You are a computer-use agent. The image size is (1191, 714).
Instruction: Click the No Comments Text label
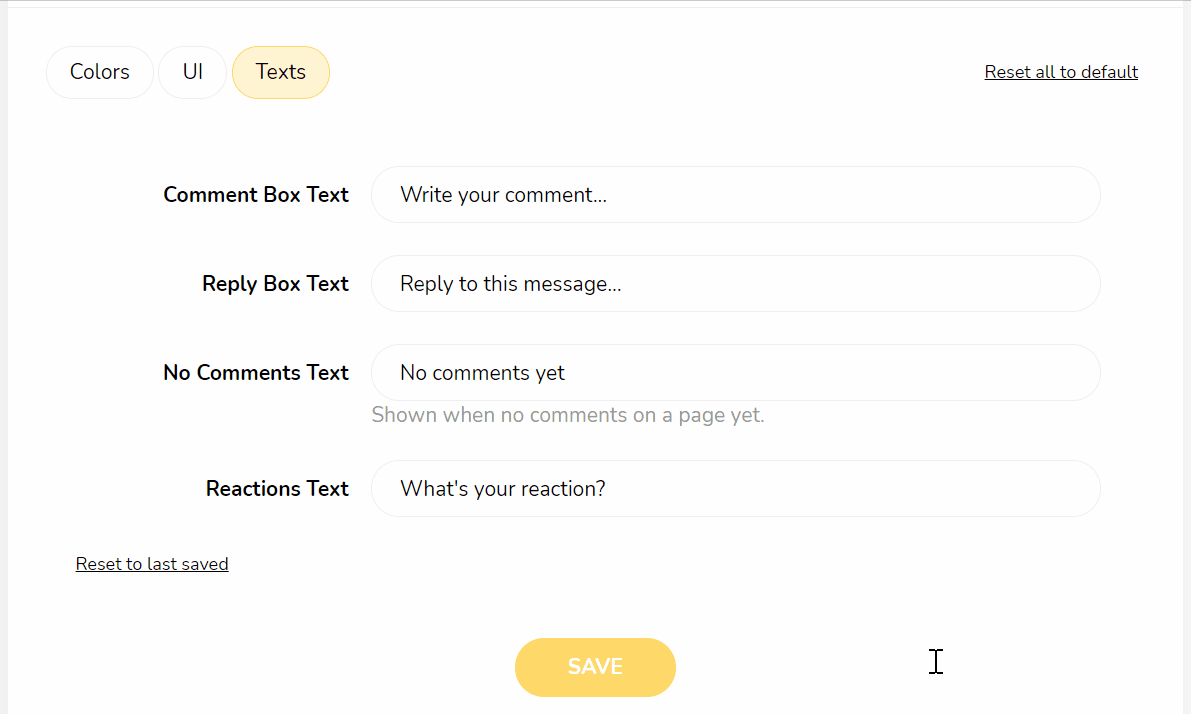click(x=256, y=372)
